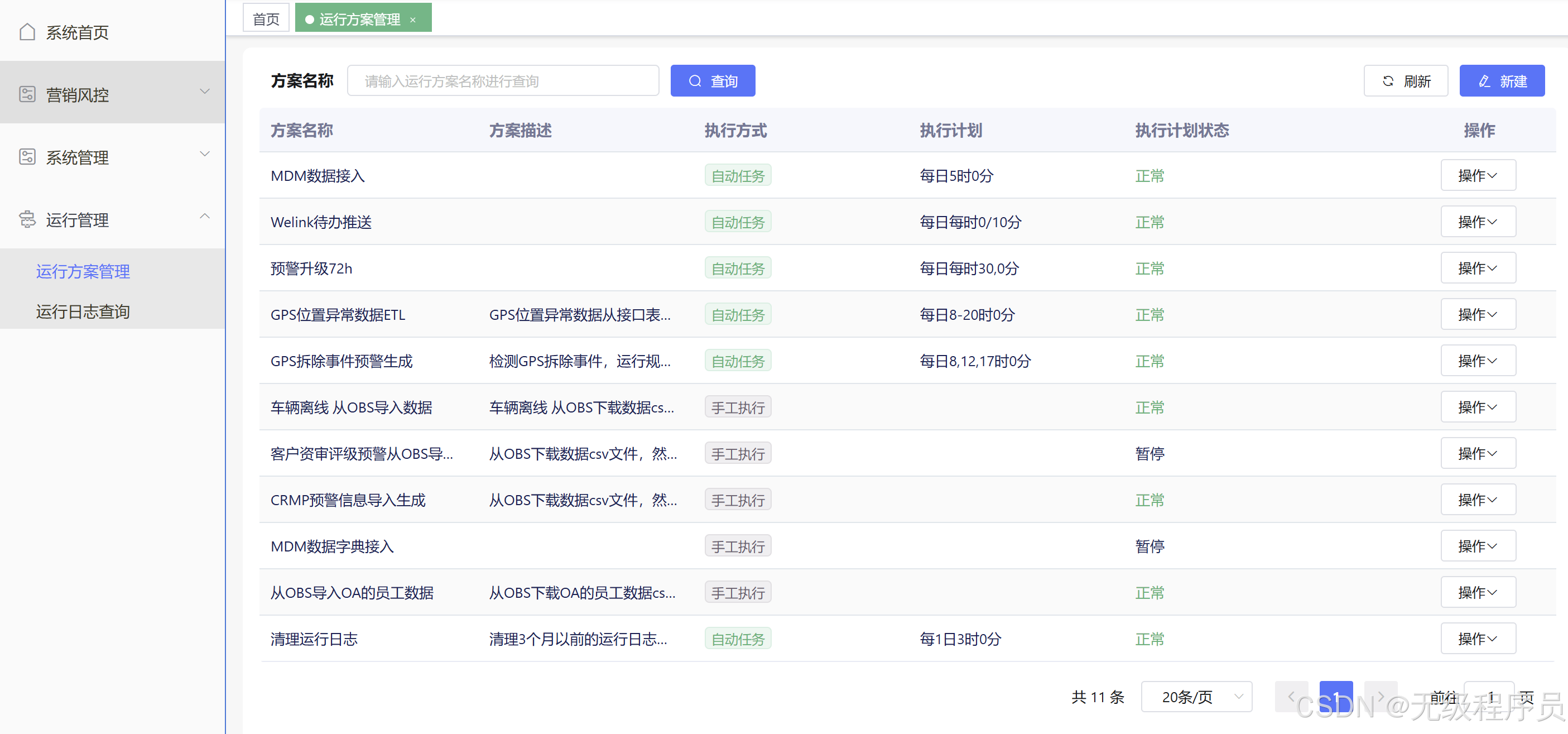Click the 新建 create button
This screenshot has width=1568, height=734.
pyautogui.click(x=1501, y=81)
